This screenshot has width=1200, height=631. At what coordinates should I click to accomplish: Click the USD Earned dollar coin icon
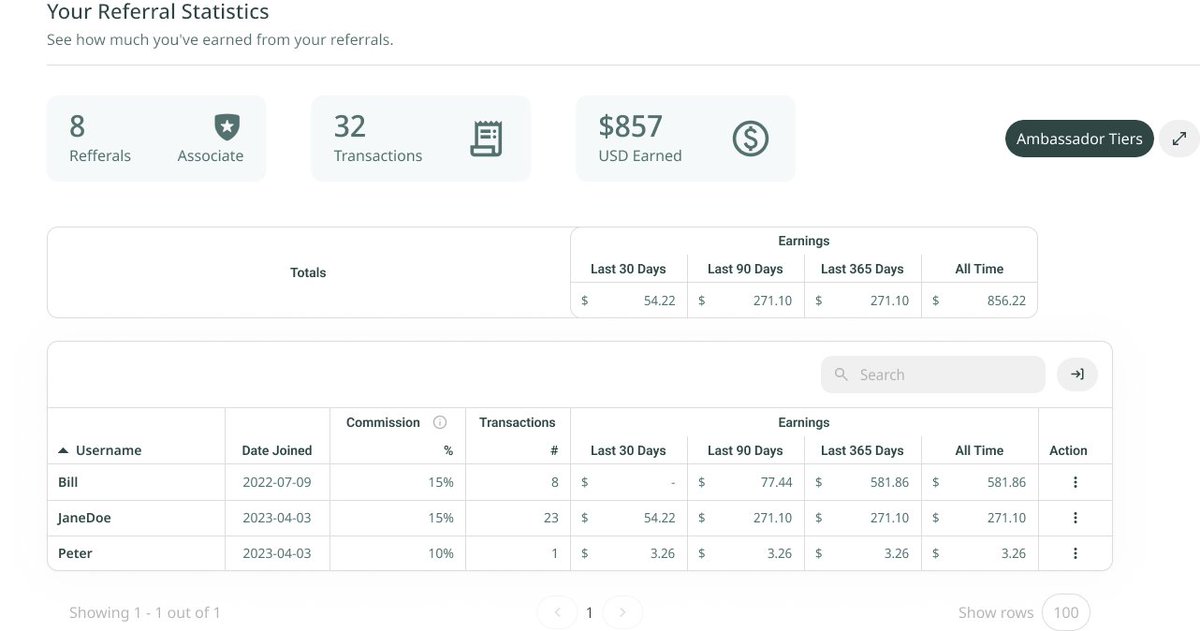(x=750, y=139)
